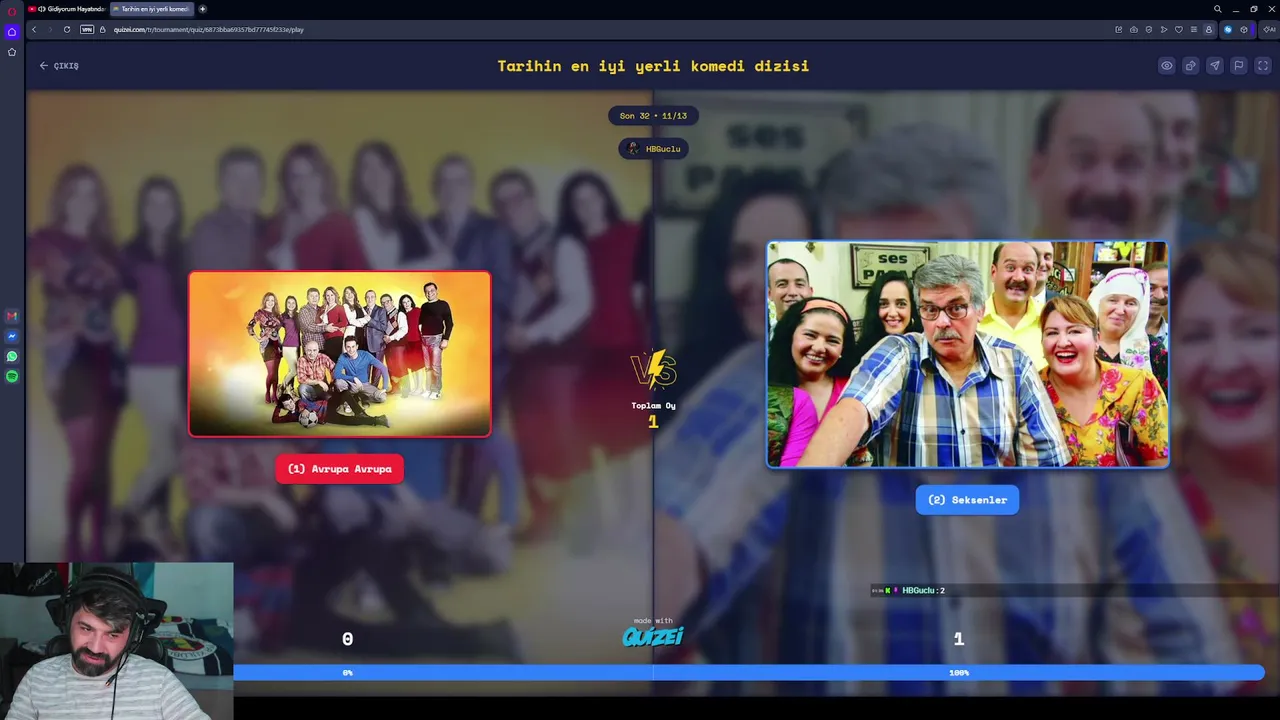Report the quiz with the flag icon

[1238, 66]
